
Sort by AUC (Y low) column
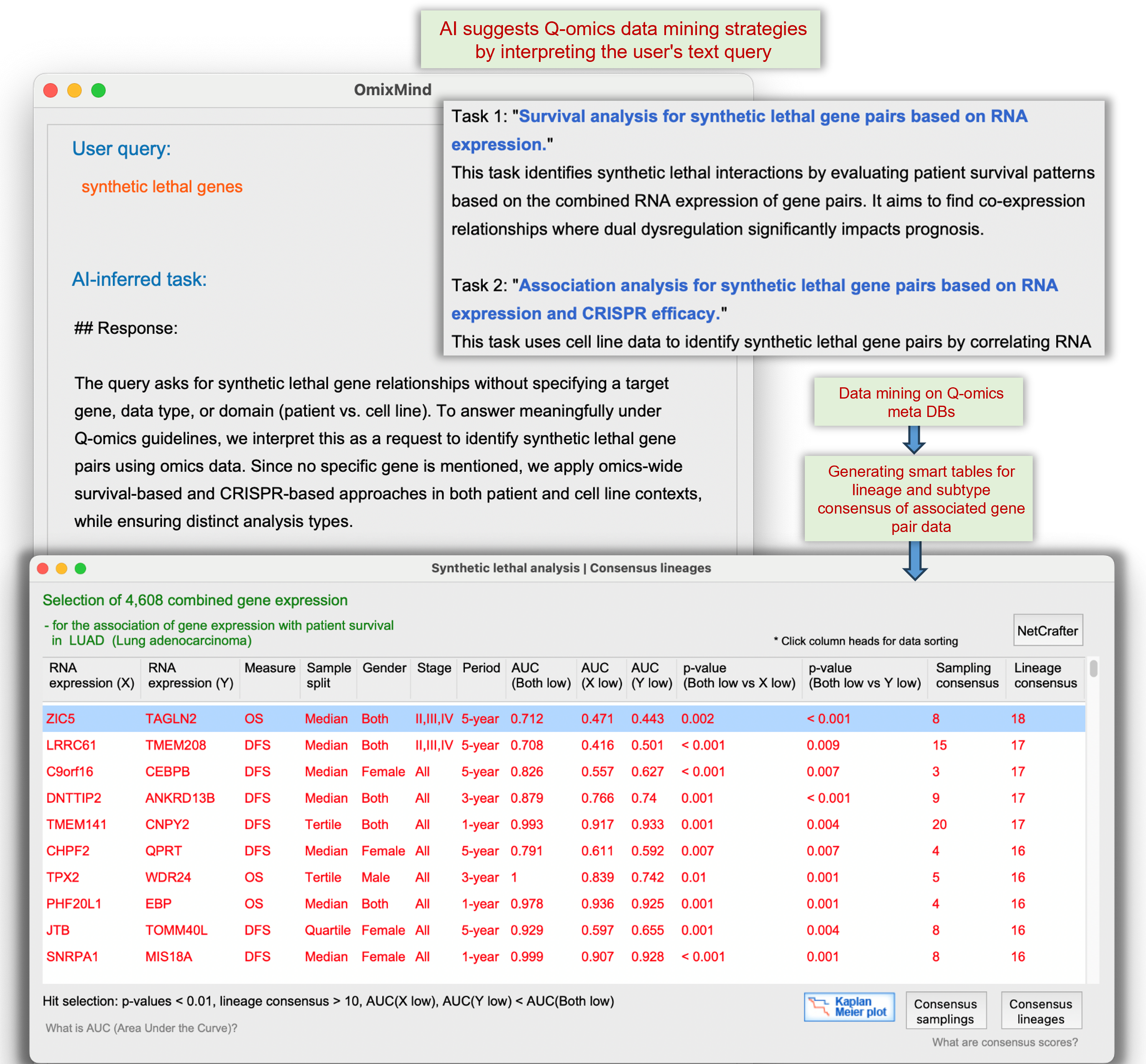(651, 675)
